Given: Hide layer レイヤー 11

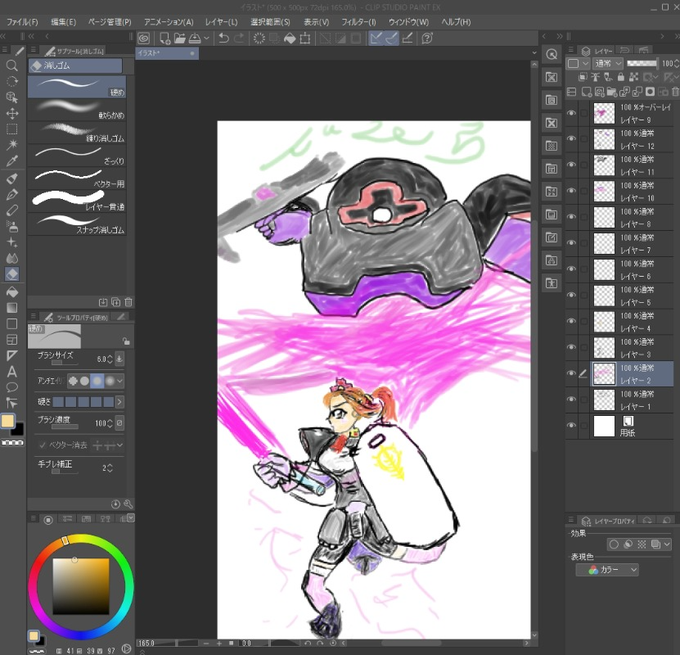Looking at the screenshot, I should click(x=572, y=165).
